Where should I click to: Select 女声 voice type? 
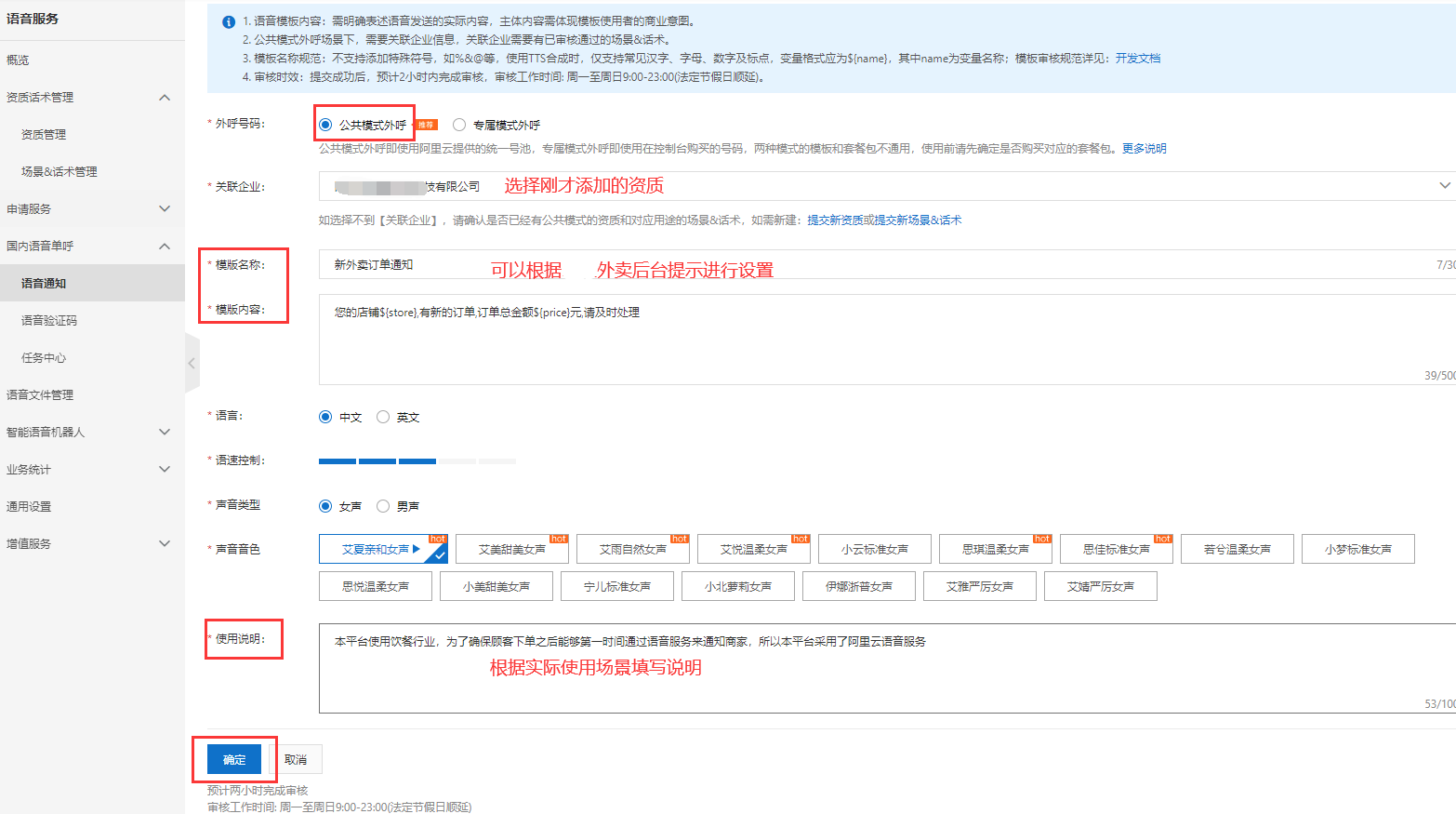[325, 506]
